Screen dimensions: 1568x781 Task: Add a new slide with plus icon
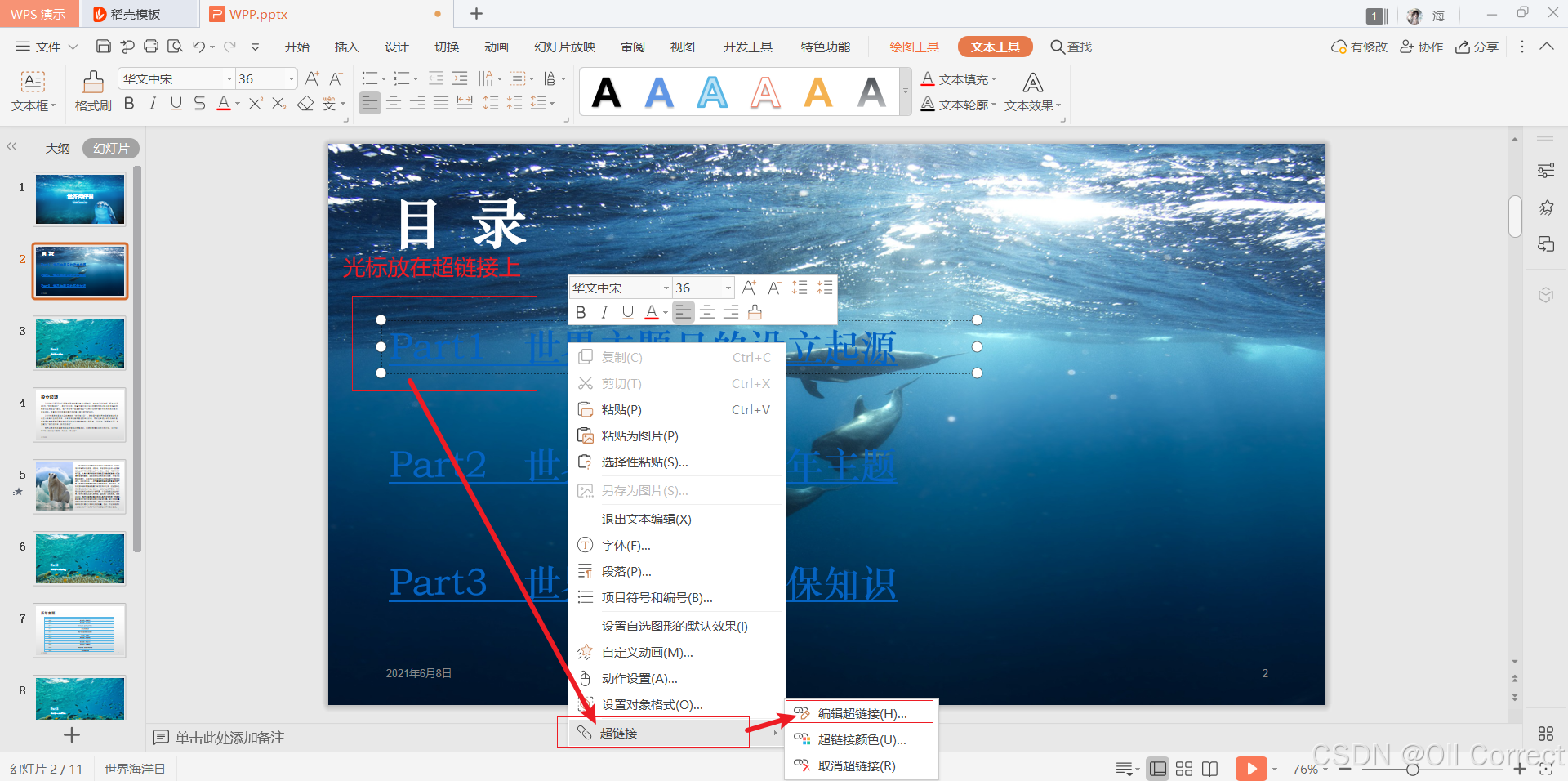click(x=72, y=735)
